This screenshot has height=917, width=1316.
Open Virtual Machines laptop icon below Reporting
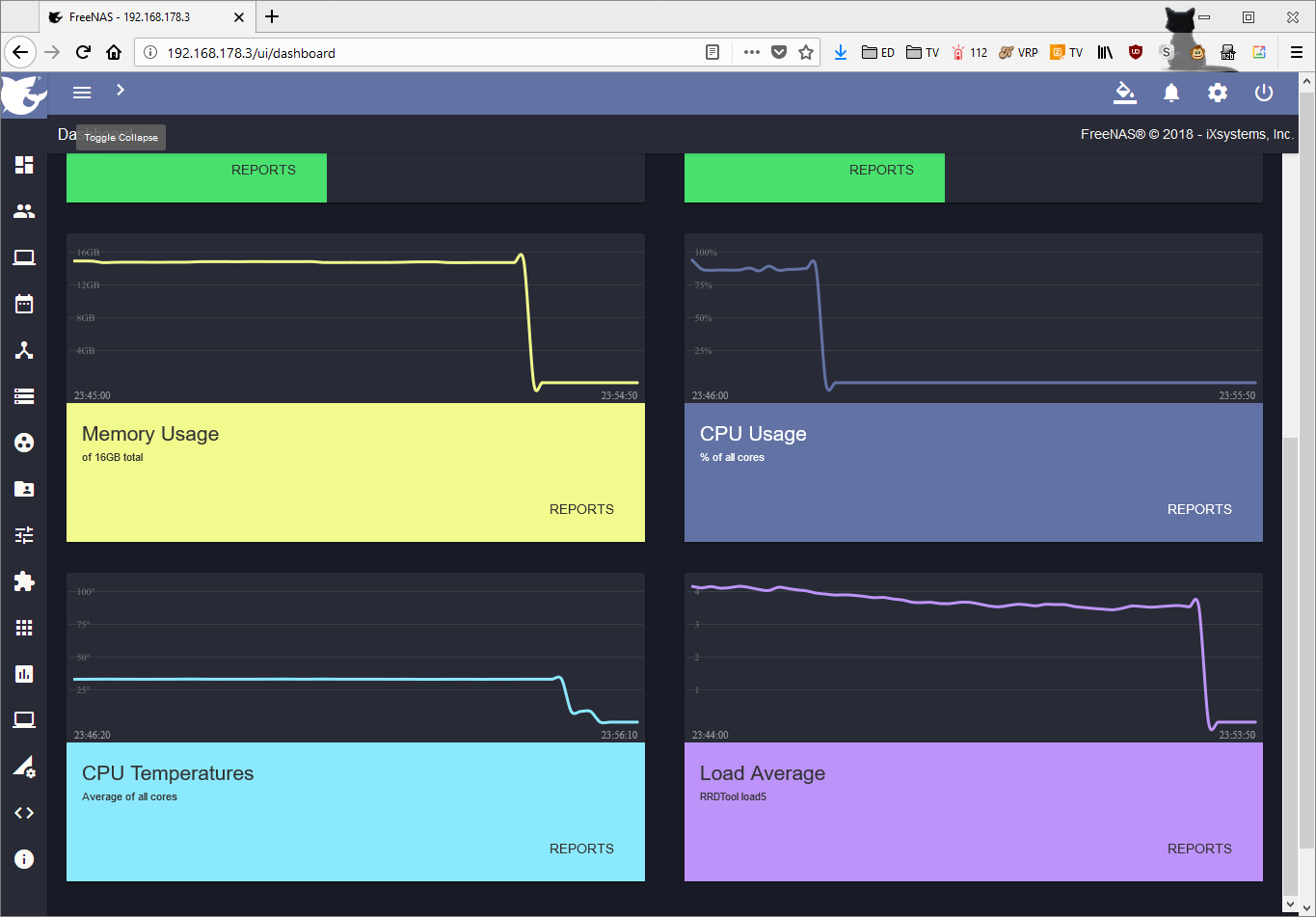pyautogui.click(x=24, y=720)
